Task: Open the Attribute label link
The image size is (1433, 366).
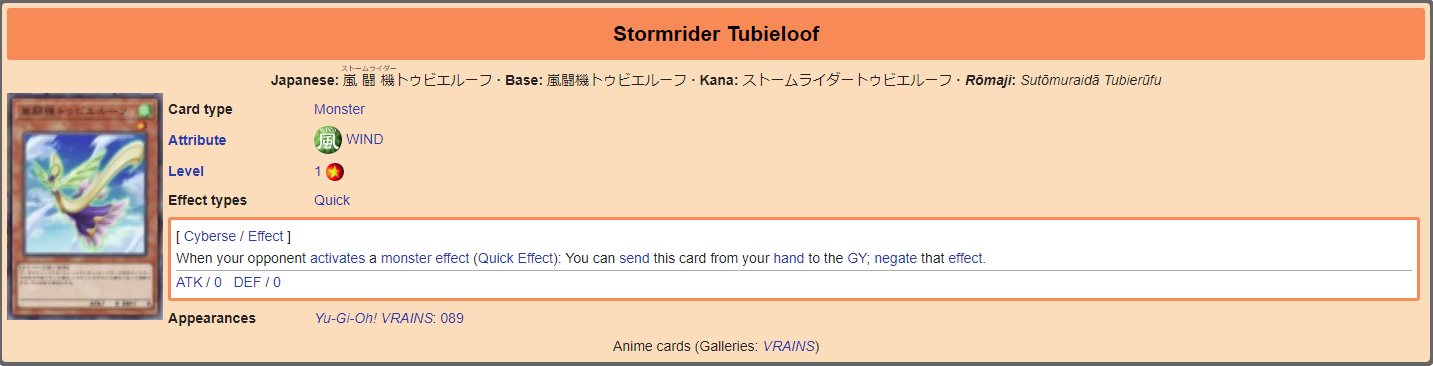Action: pyautogui.click(x=197, y=140)
